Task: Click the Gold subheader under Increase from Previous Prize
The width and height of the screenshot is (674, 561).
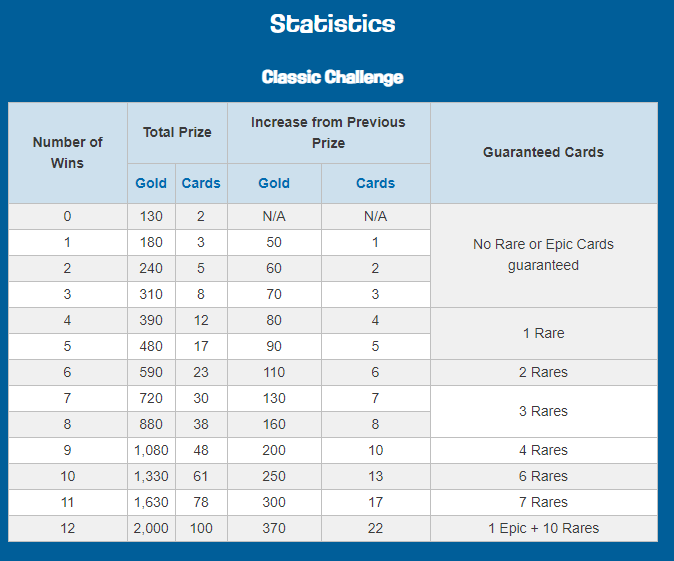Action: [x=274, y=183]
